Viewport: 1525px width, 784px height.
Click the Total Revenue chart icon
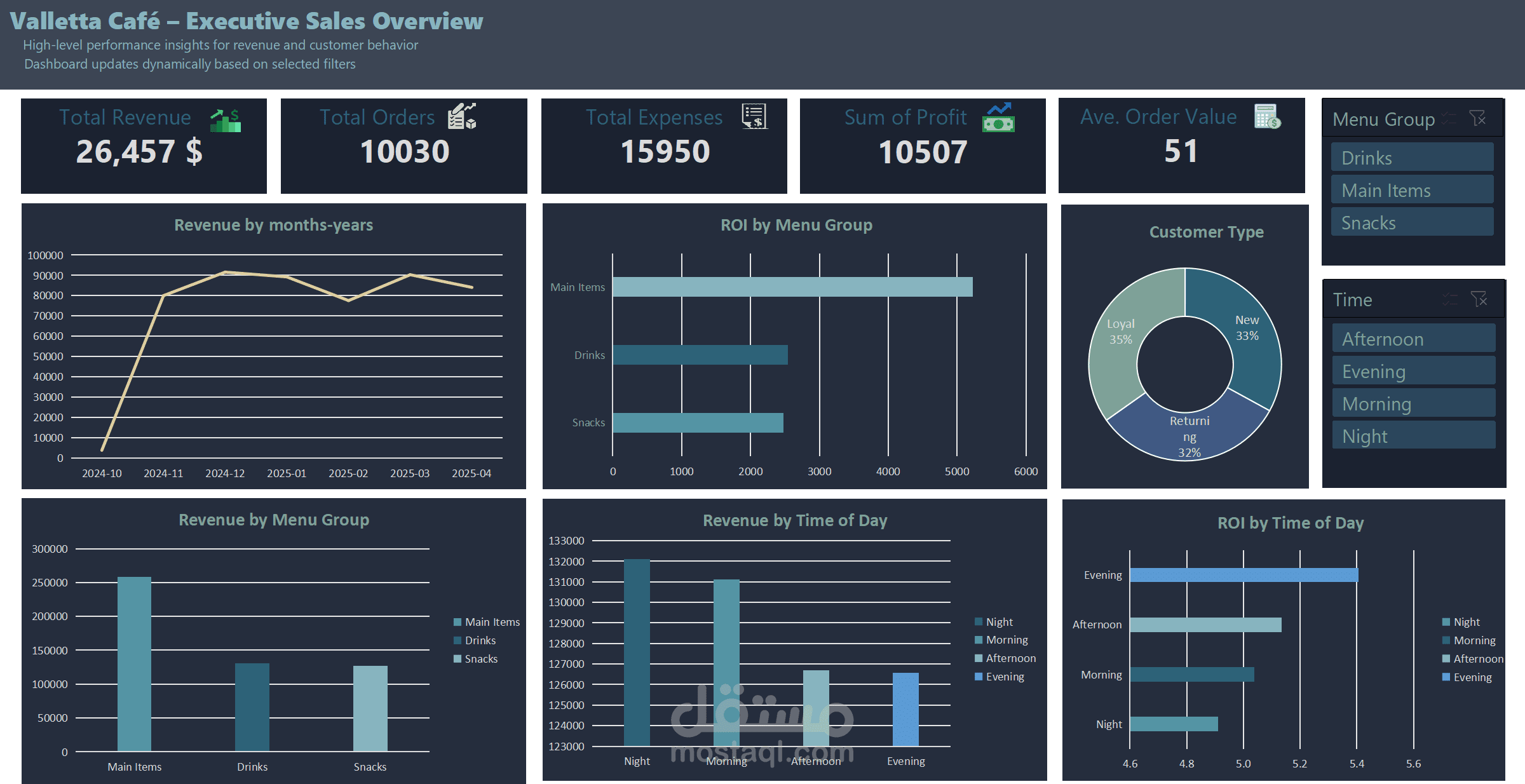coord(226,120)
